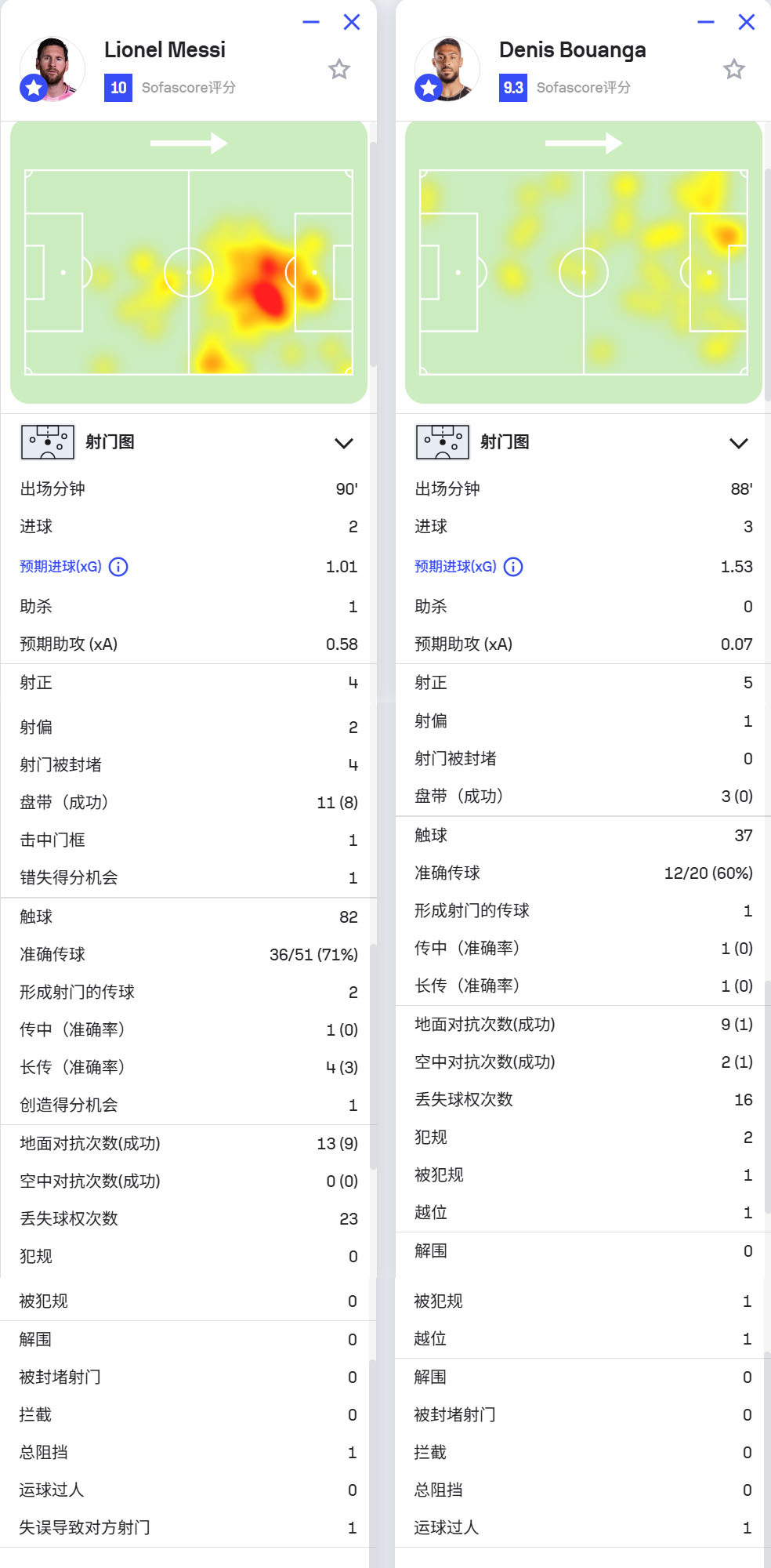Click the shot map pitch icon for Messi
The width and height of the screenshot is (771, 1568).
48,442
